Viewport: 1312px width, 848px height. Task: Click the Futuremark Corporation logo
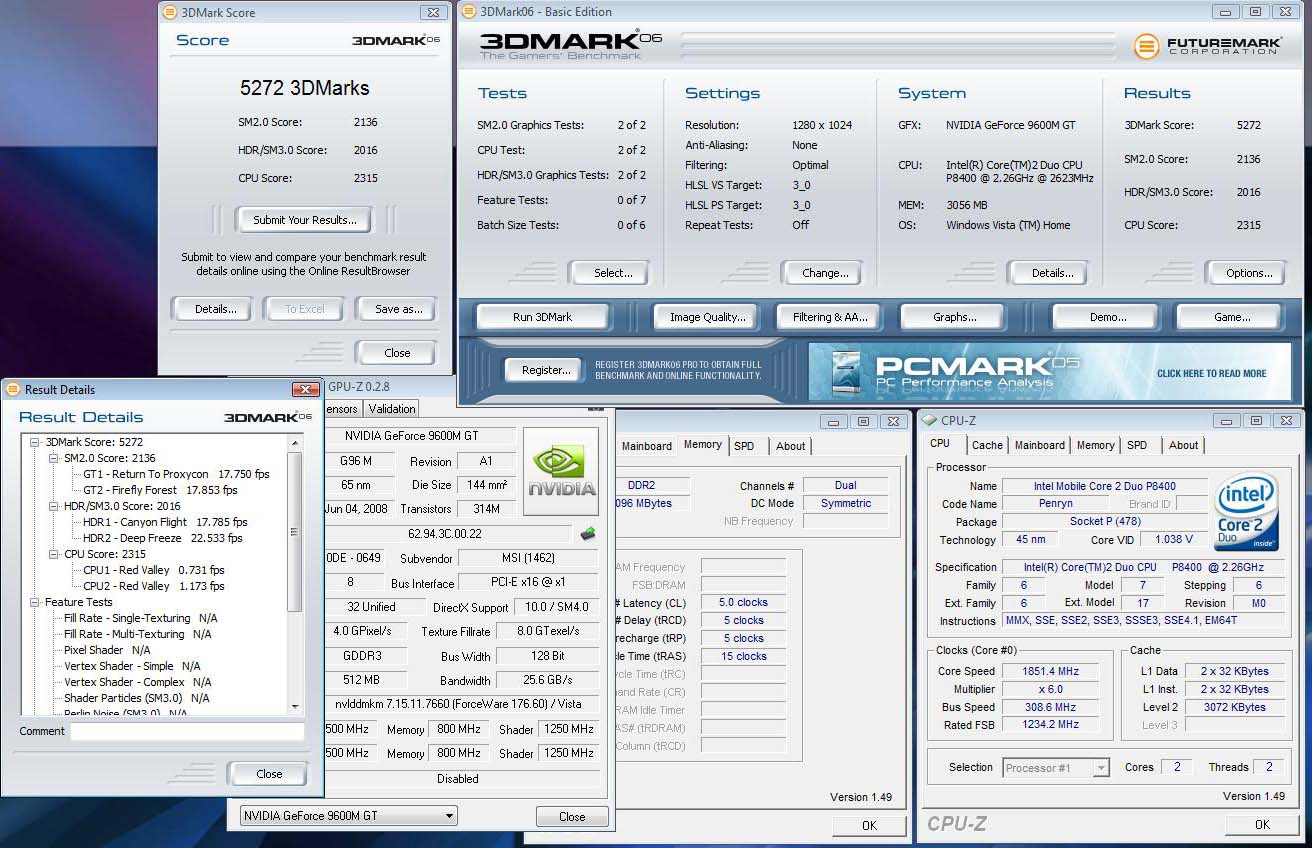tap(1207, 46)
